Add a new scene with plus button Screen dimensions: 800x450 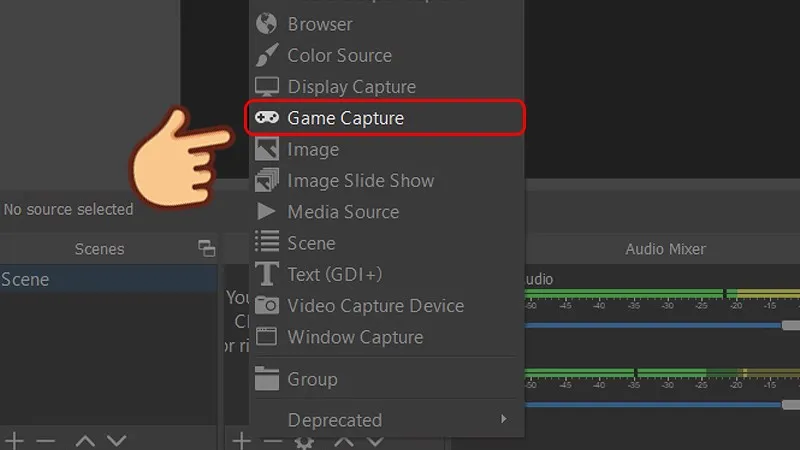coord(17,440)
